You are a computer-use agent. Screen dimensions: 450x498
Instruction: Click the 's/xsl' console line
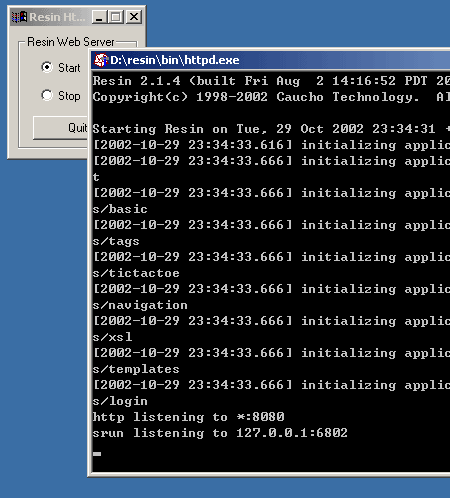pyautogui.click(x=112, y=337)
